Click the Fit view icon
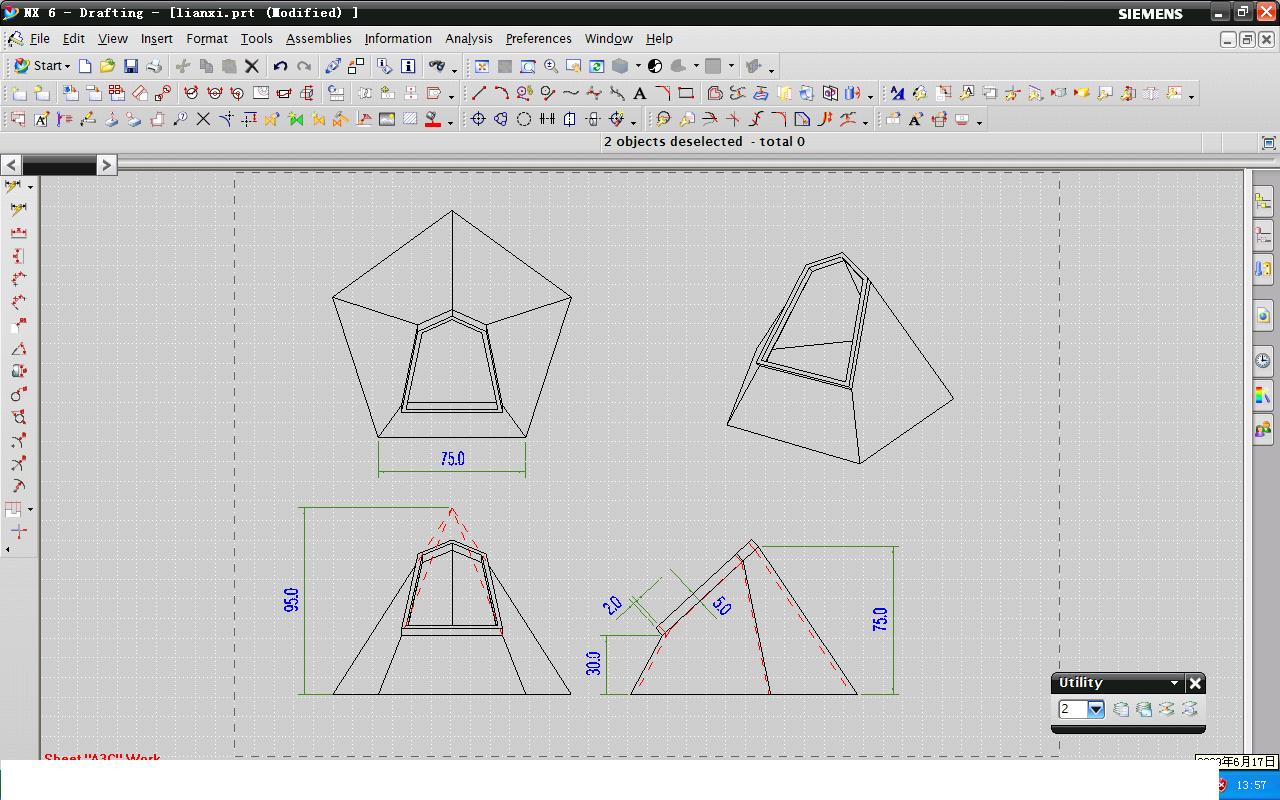 pos(482,66)
